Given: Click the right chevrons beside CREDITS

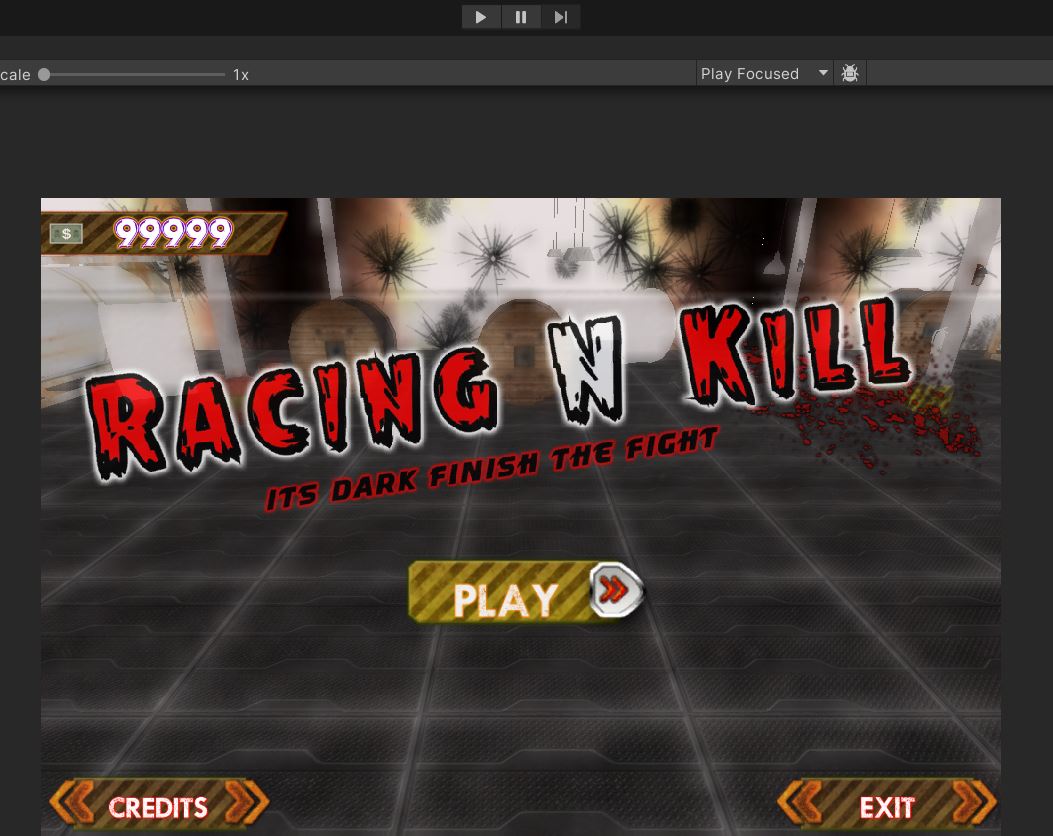Looking at the screenshot, I should 246,803.
